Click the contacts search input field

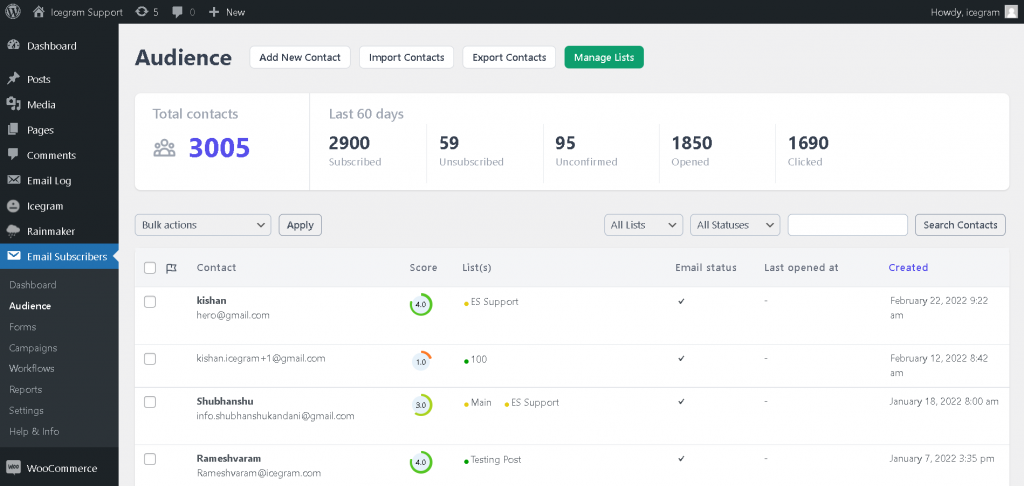pos(848,225)
